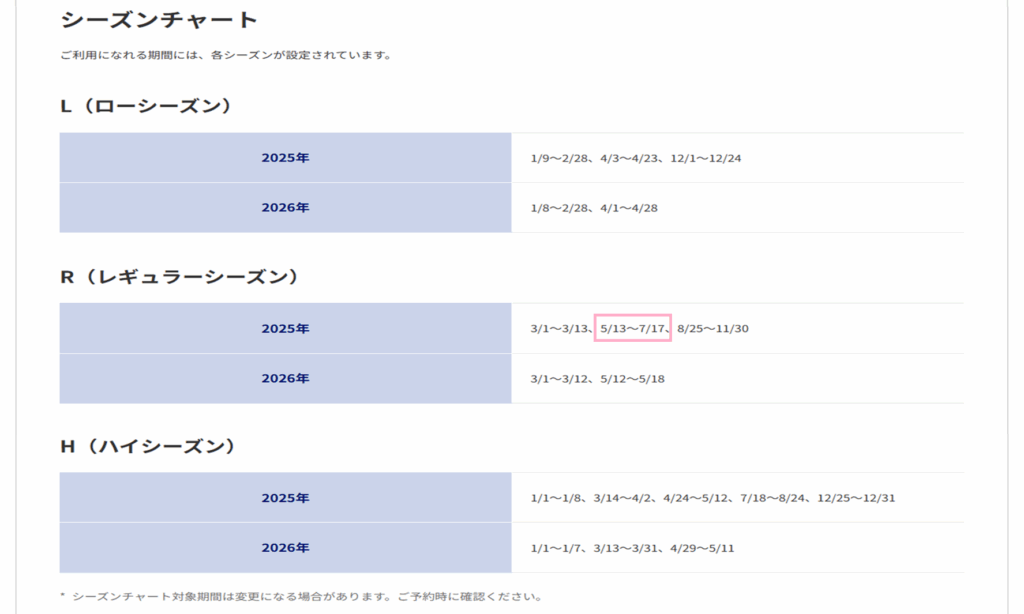The image size is (1024, 614).
Task: Click the 2025年 ハイシーズン dates cell starting 1/1〜1/8
Action: tap(737, 498)
